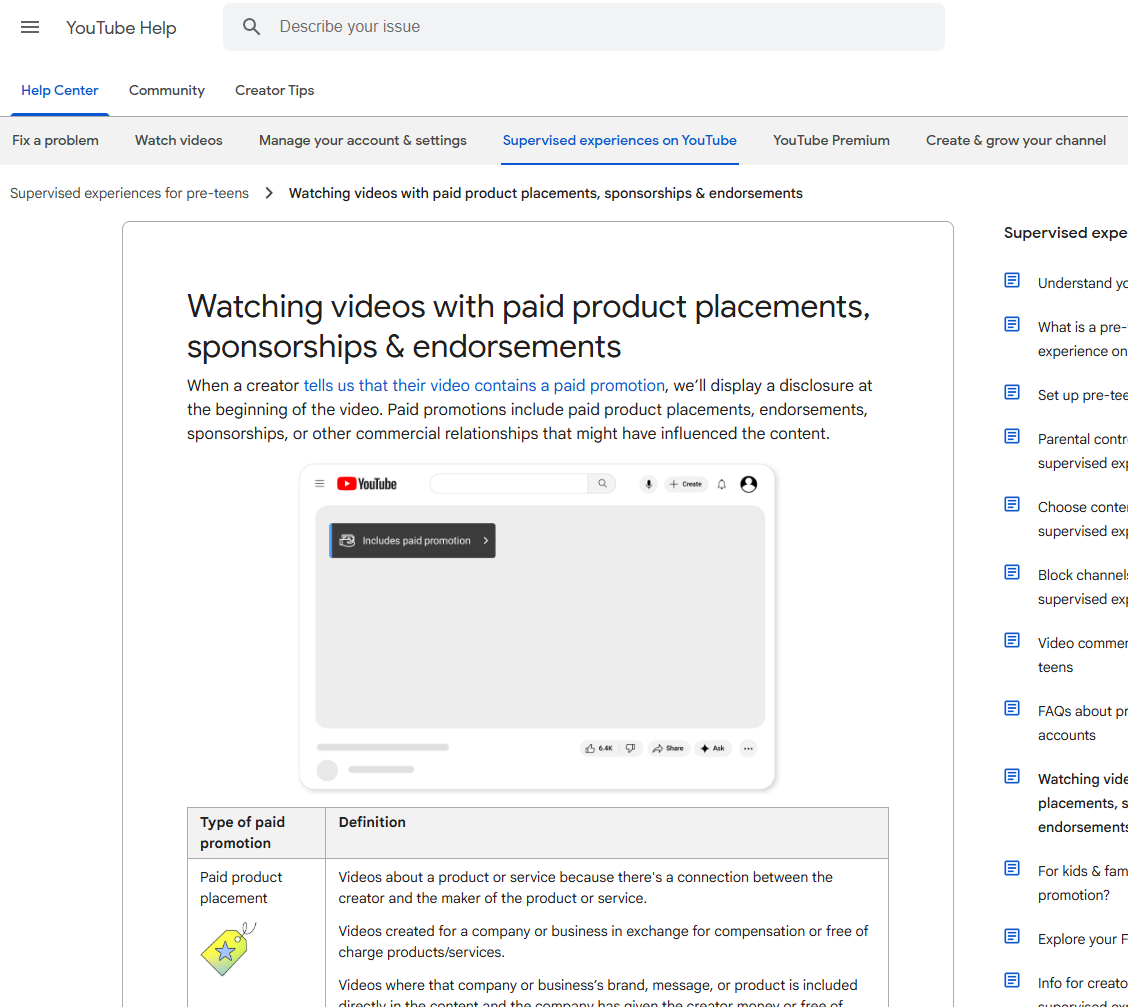
Task: Focus the Describe your issue search field
Action: pos(583,27)
